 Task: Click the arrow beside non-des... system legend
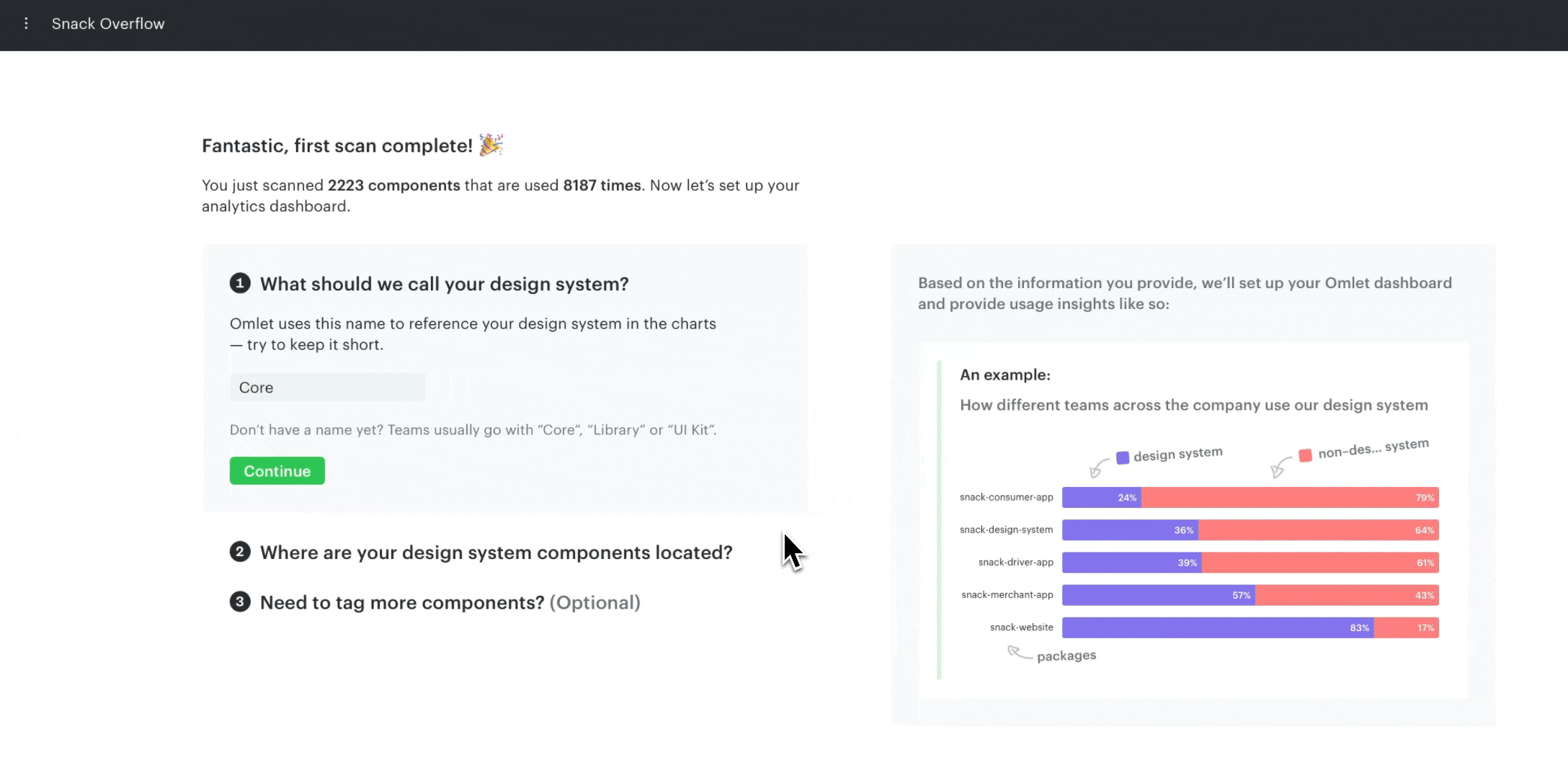(x=1280, y=467)
